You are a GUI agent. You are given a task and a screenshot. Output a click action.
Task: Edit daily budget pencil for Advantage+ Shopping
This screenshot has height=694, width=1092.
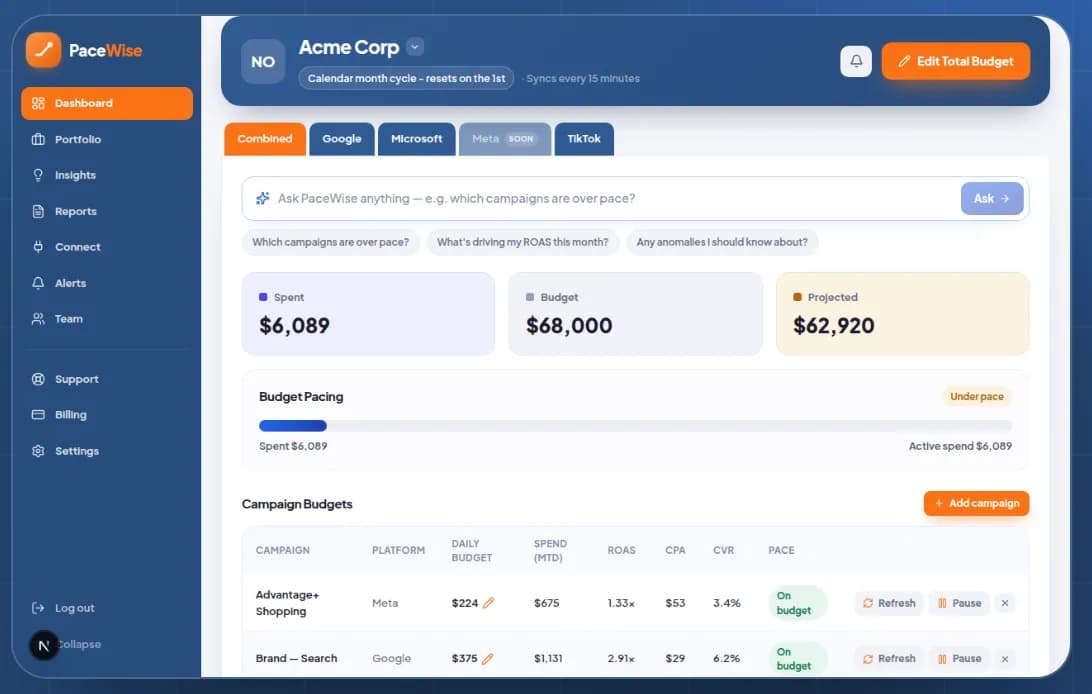(x=489, y=603)
